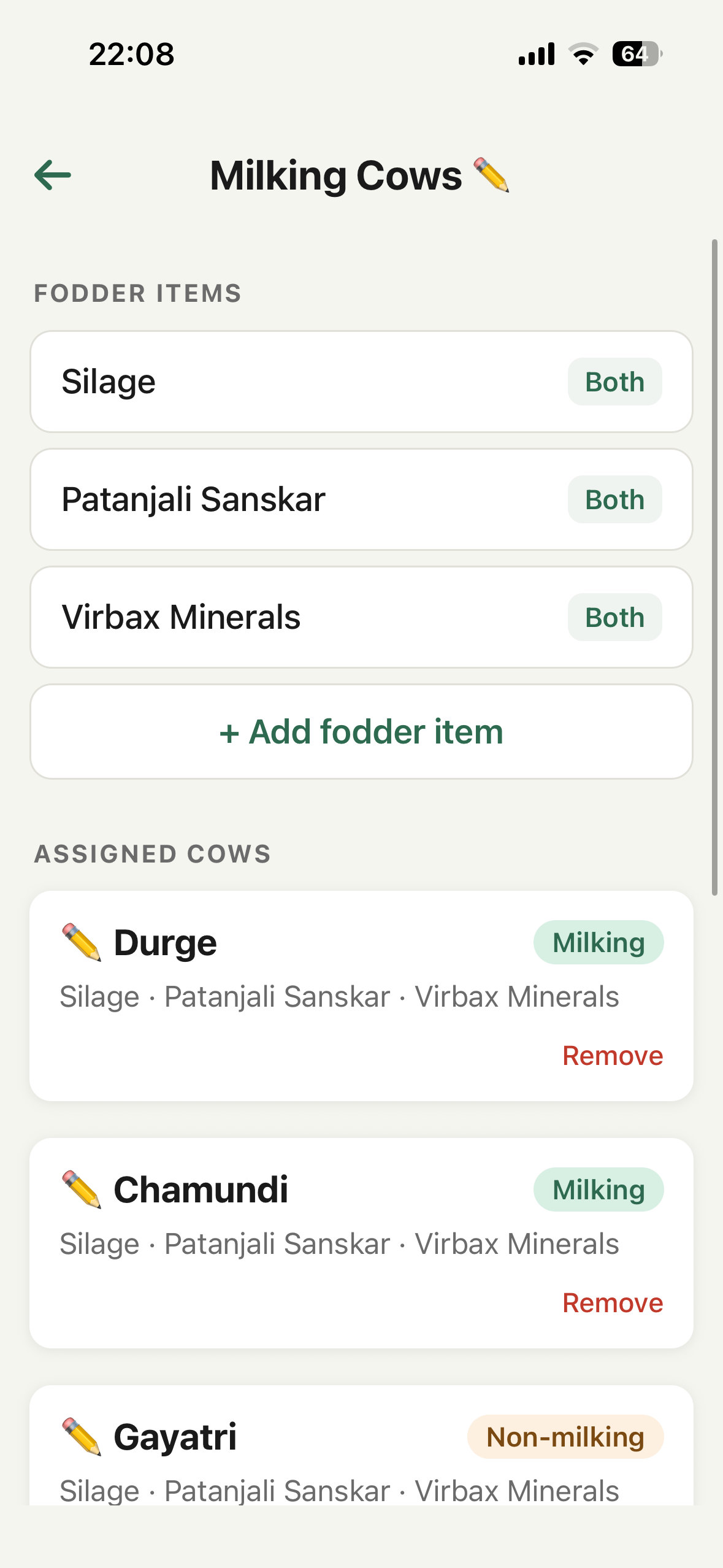The height and width of the screenshot is (1568, 723).
Task: Remove Durge from assigned cows
Action: pos(612,1056)
